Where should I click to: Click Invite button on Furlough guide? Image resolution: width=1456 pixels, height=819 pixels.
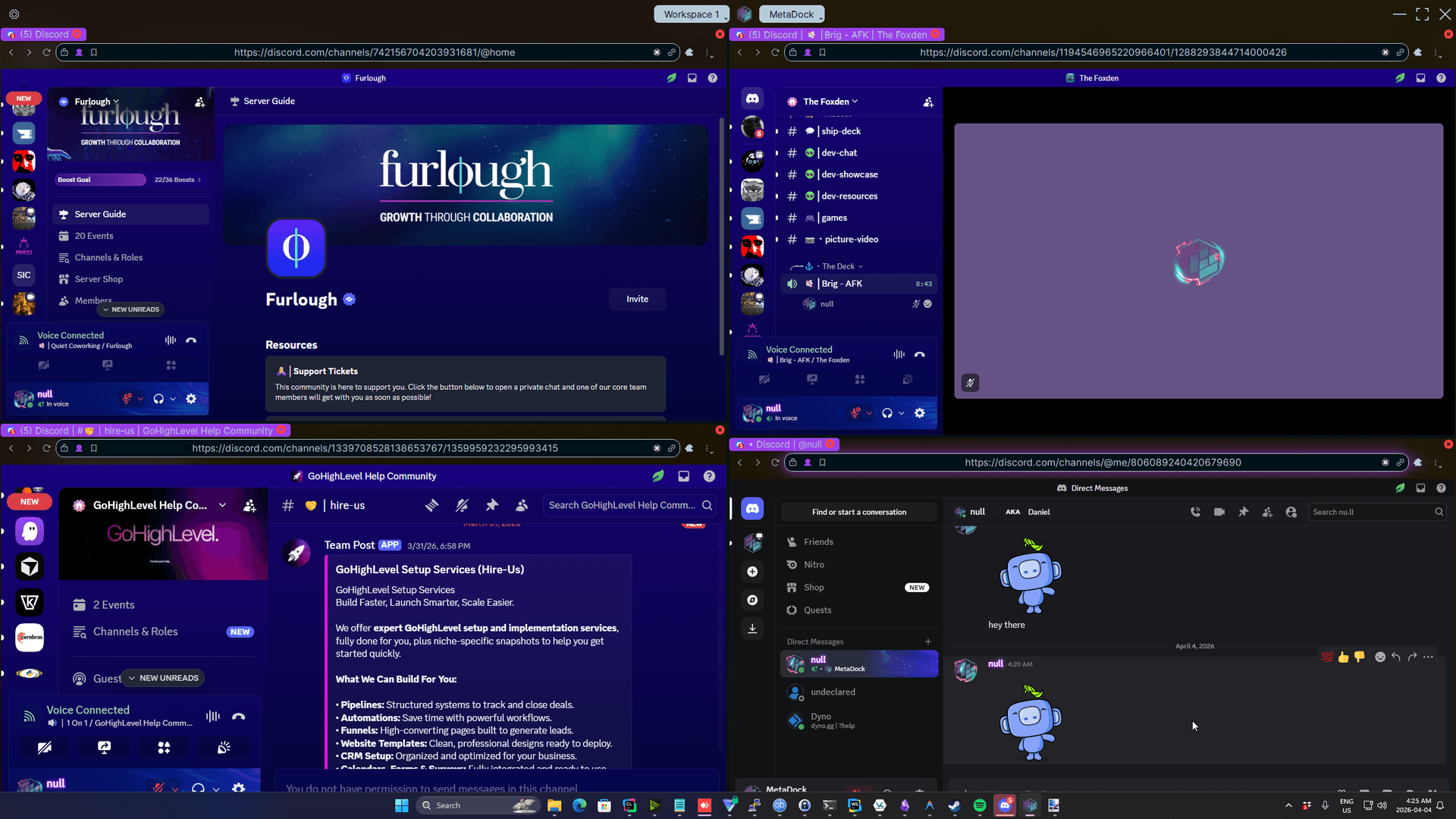(637, 300)
